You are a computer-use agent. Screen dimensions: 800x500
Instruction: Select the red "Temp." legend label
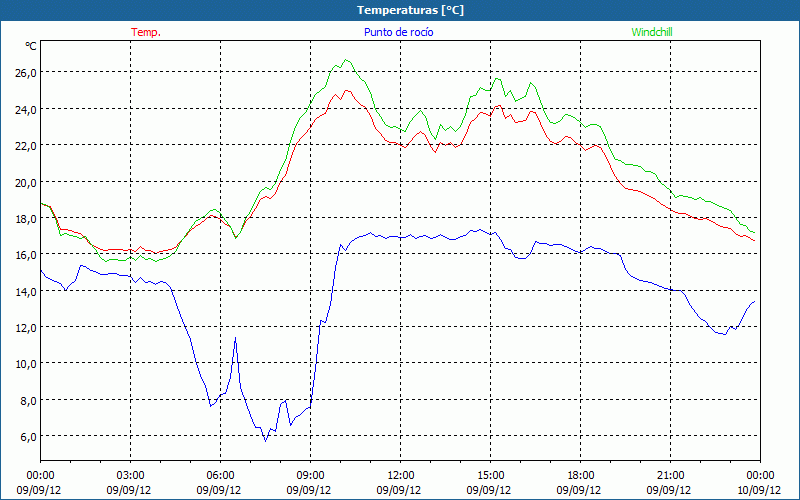(x=146, y=32)
